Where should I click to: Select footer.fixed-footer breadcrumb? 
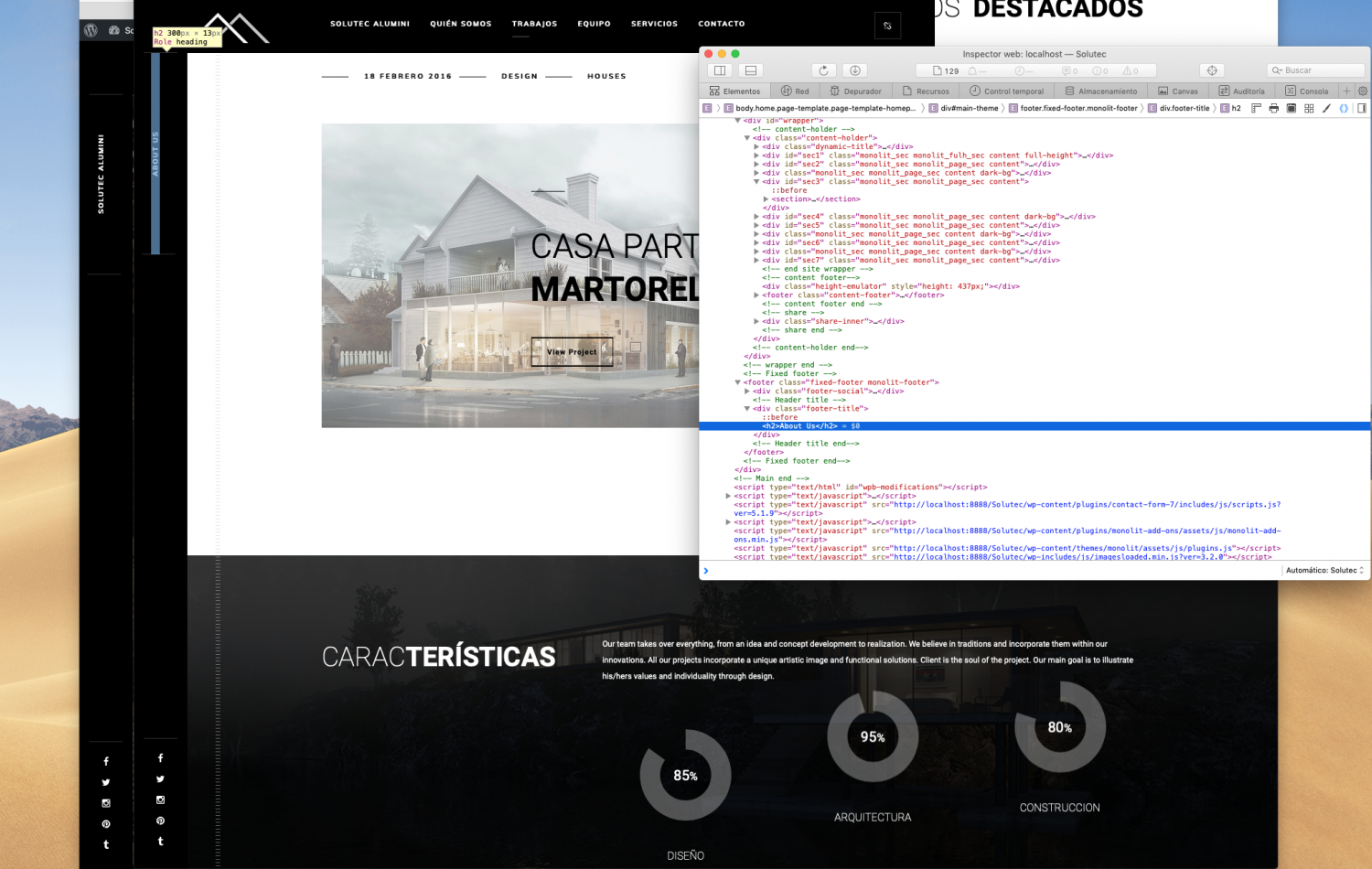(x=1072, y=108)
